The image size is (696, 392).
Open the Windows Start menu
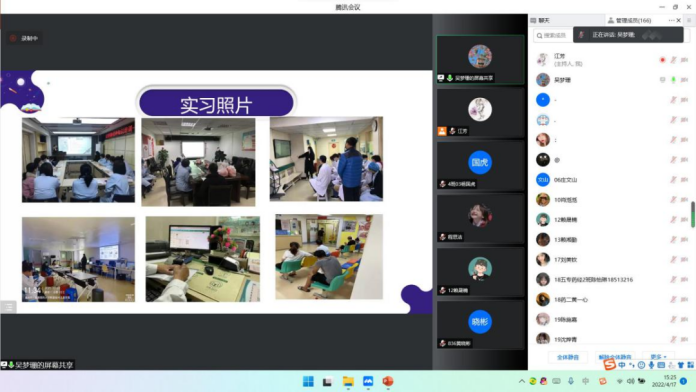click(308, 382)
